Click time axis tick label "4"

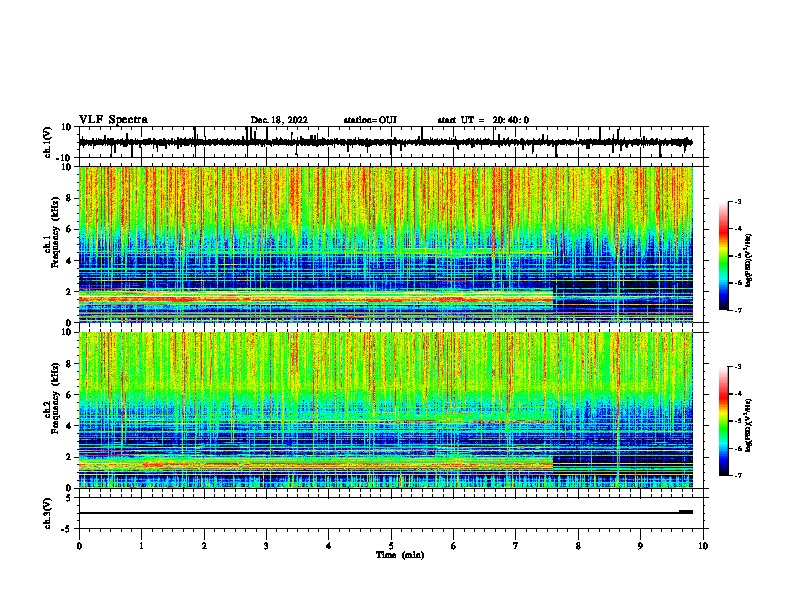(329, 546)
